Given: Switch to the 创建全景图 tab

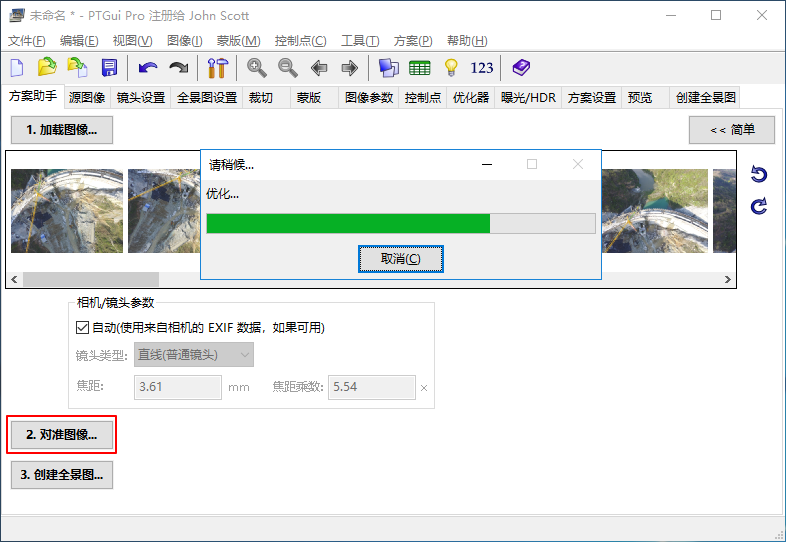Looking at the screenshot, I should pyautogui.click(x=705, y=98).
